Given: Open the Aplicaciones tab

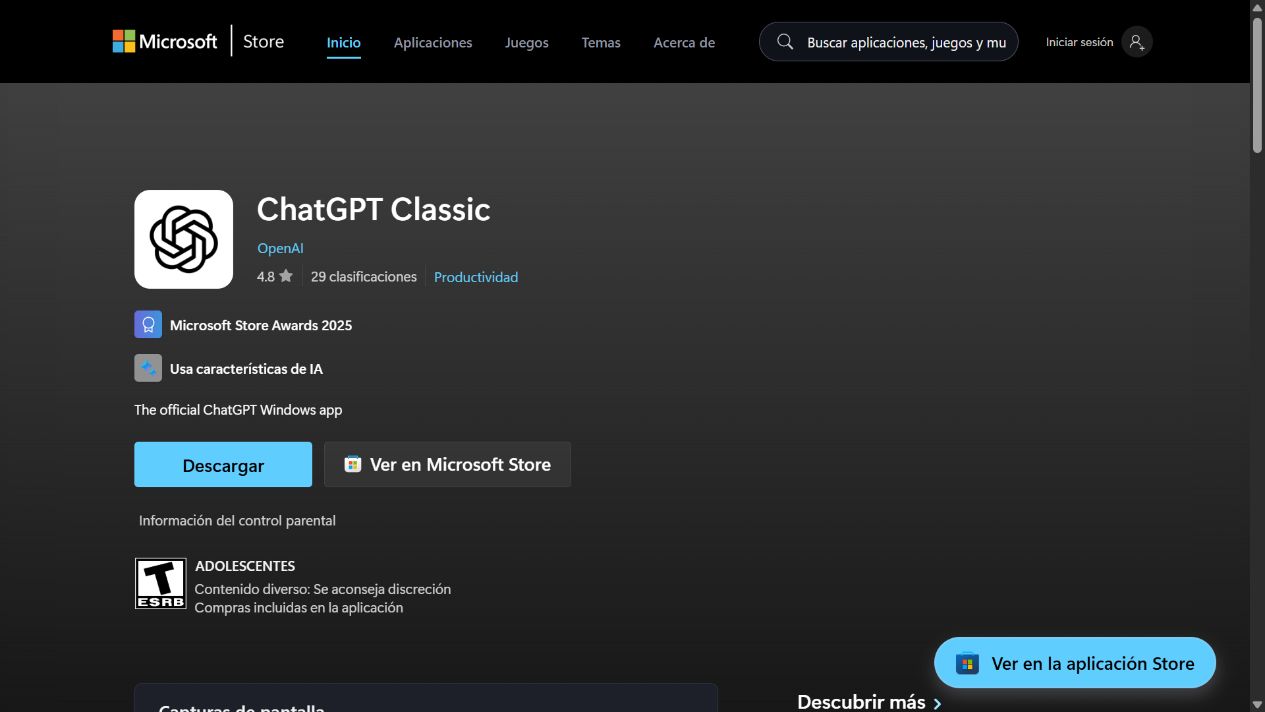Looking at the screenshot, I should tap(433, 42).
